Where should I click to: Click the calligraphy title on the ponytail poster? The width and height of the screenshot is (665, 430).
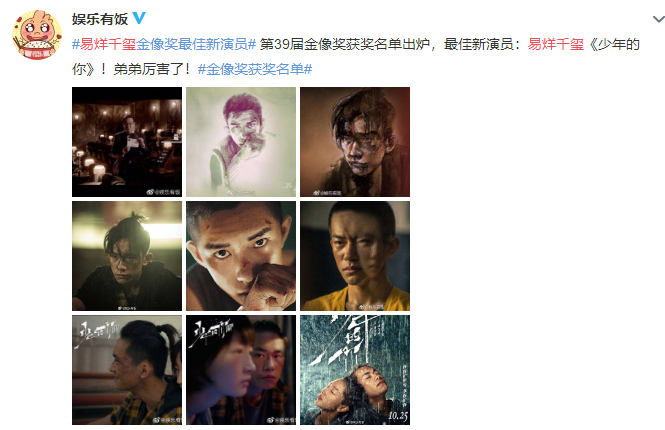96,333
